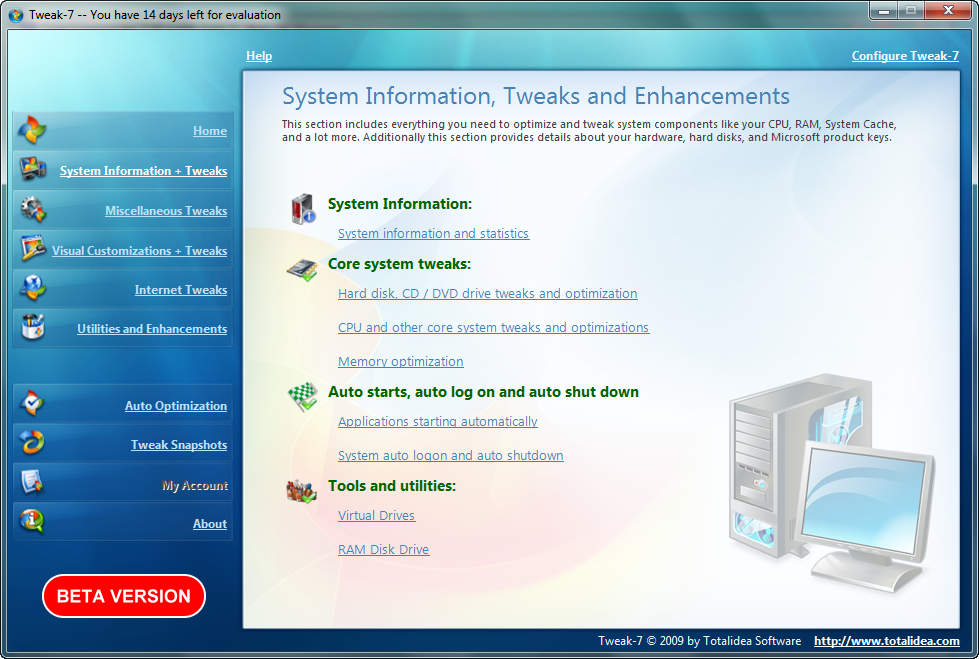This screenshot has width=979, height=659.
Task: Click the Tools and utilities toolbox icon
Action: pos(302,492)
